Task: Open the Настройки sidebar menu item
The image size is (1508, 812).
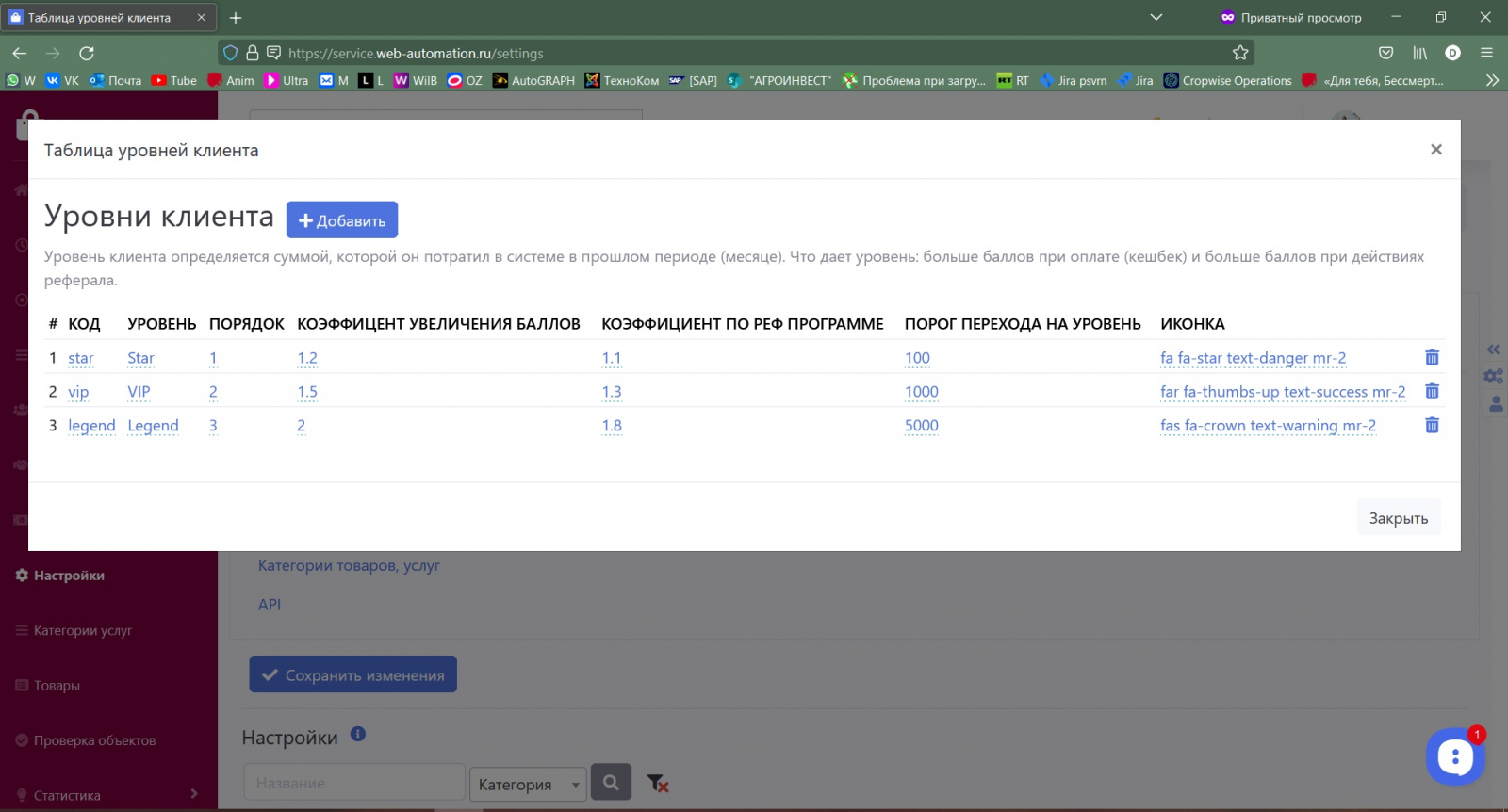Action: [x=60, y=576]
